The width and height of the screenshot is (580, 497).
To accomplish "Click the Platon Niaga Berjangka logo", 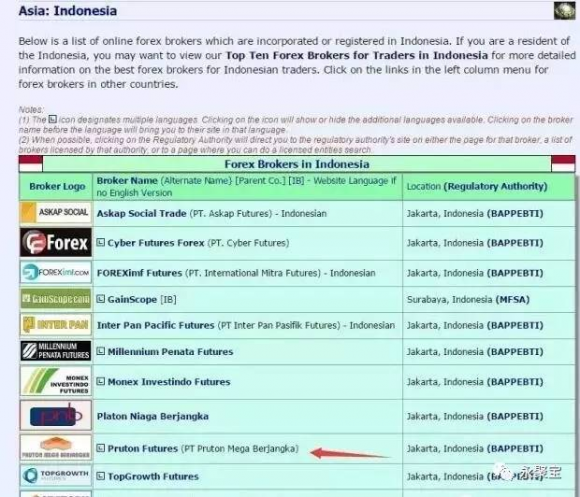I will click(x=55, y=416).
